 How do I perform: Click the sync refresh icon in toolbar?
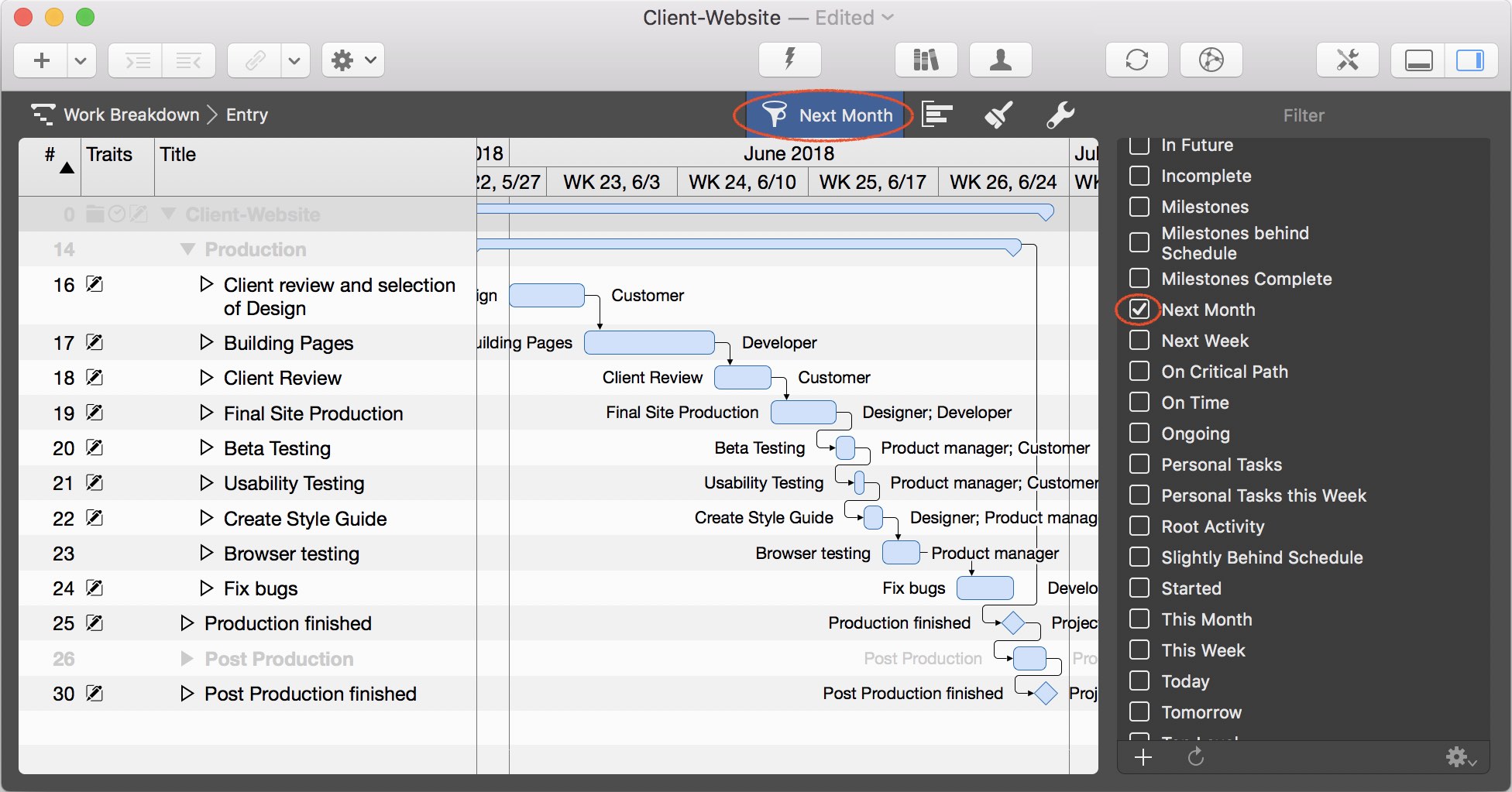pos(1136,60)
